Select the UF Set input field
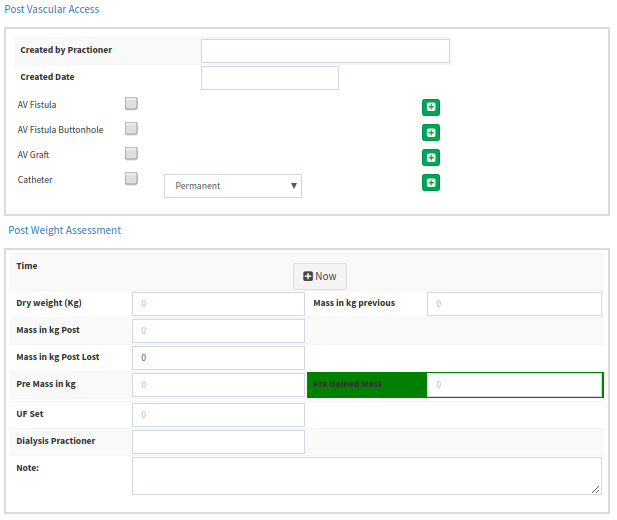The image size is (617, 520). (x=218, y=415)
